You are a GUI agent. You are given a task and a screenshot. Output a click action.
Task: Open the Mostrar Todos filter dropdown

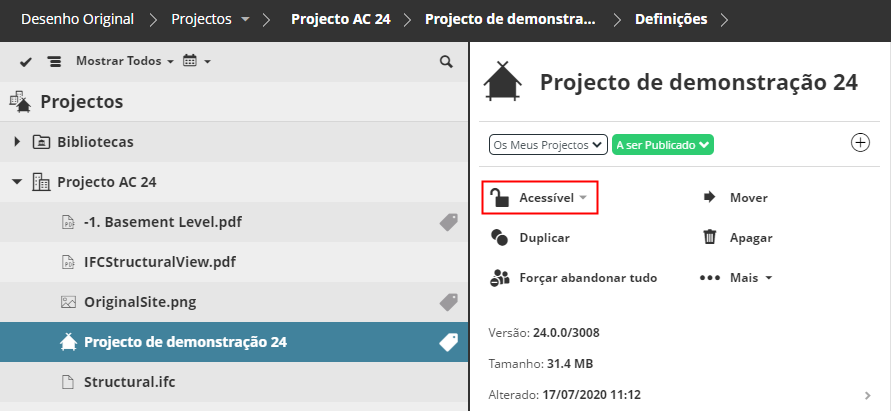coord(124,62)
